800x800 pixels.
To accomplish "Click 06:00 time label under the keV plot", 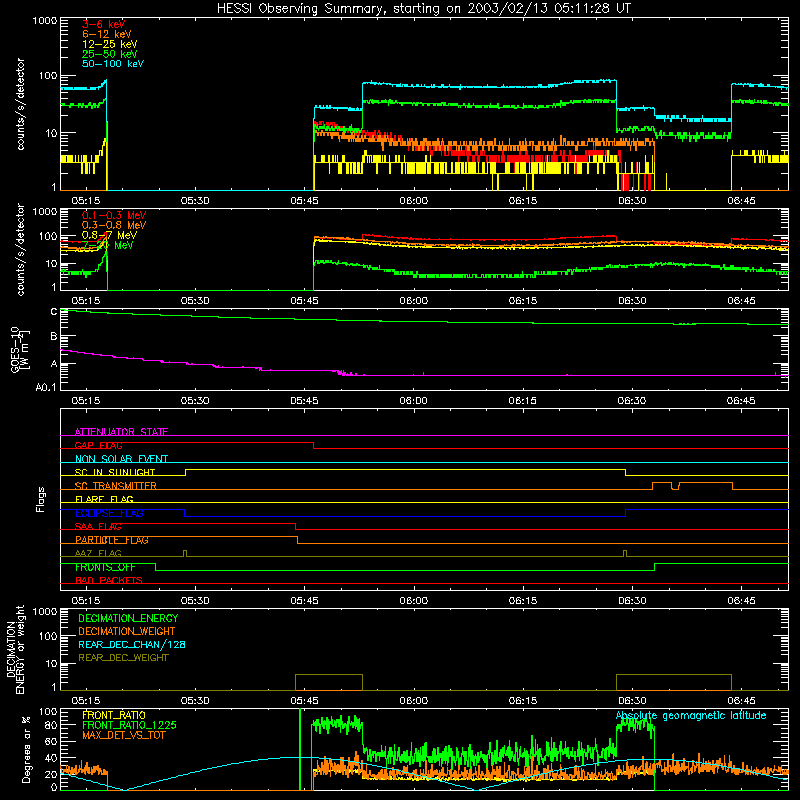I will pyautogui.click(x=413, y=201).
